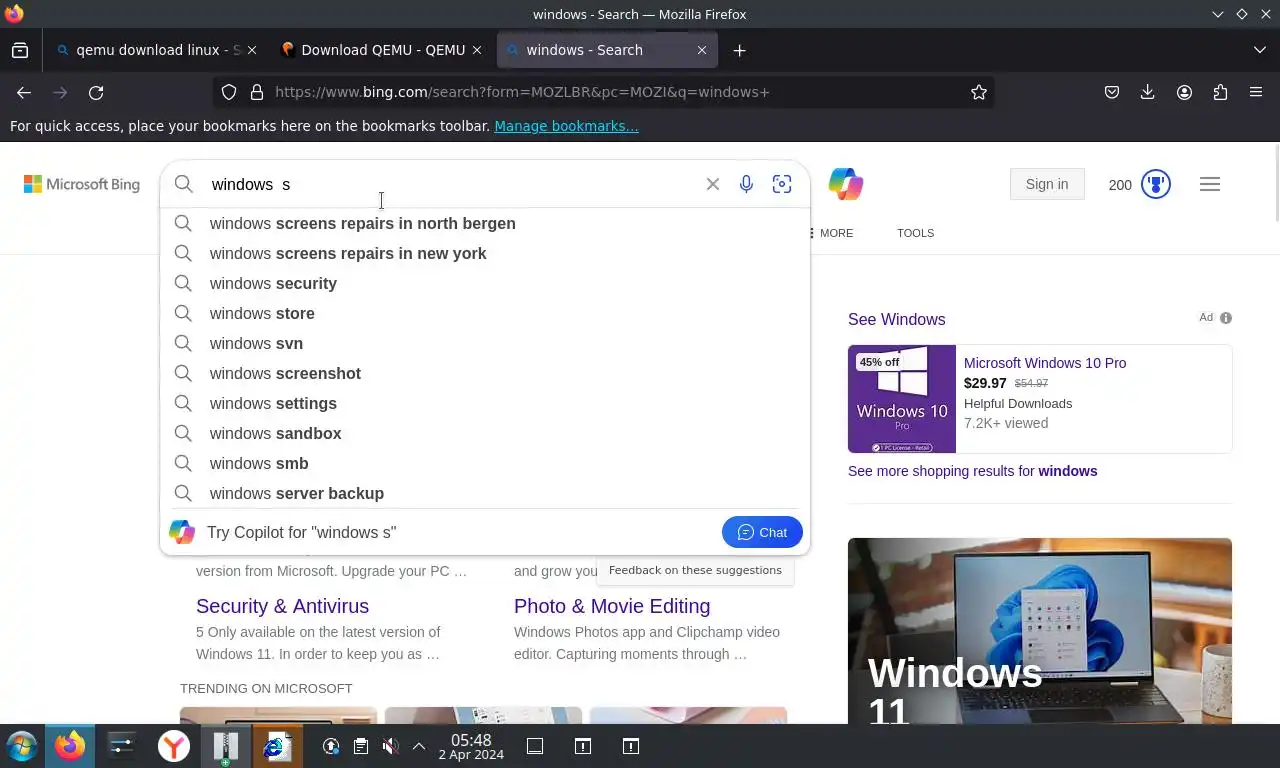Screen dimensions: 1280x768
Task: Switch to qemu download linux tab
Action: coord(157,50)
